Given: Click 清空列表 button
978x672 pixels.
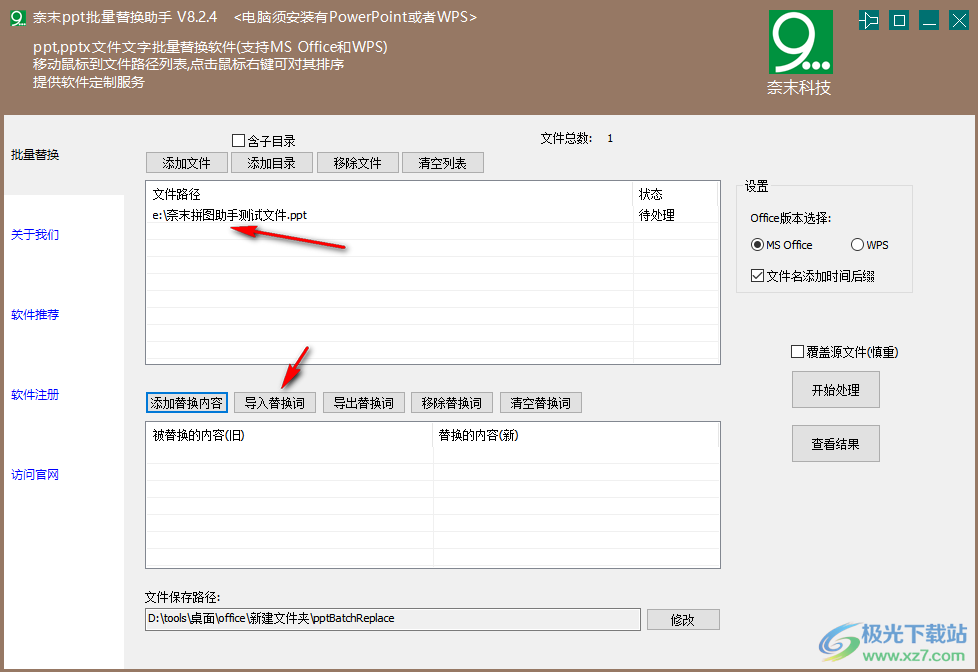Looking at the screenshot, I should tap(442, 163).
